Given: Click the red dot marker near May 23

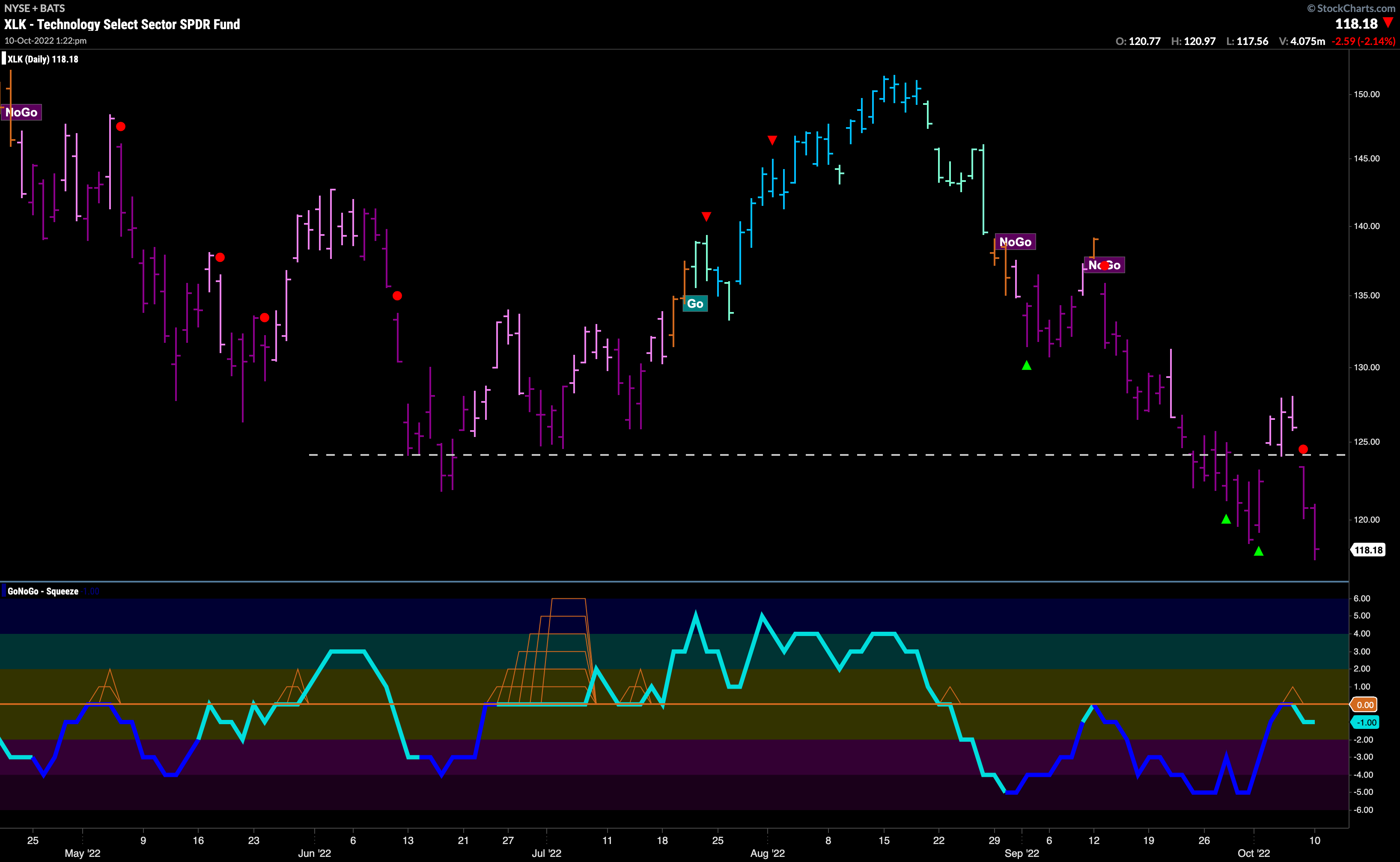Looking at the screenshot, I should (x=265, y=318).
